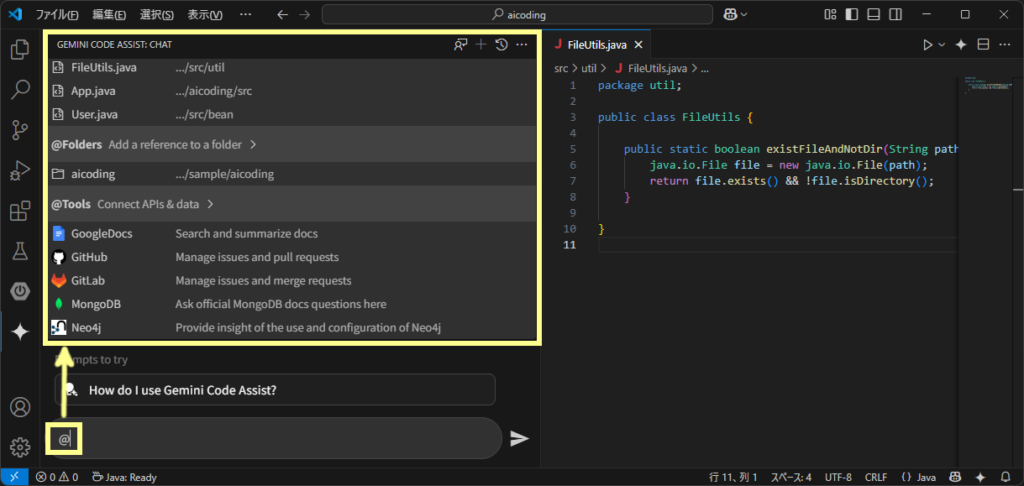
Task: Click src in the breadcrumb
Action: [561, 67]
